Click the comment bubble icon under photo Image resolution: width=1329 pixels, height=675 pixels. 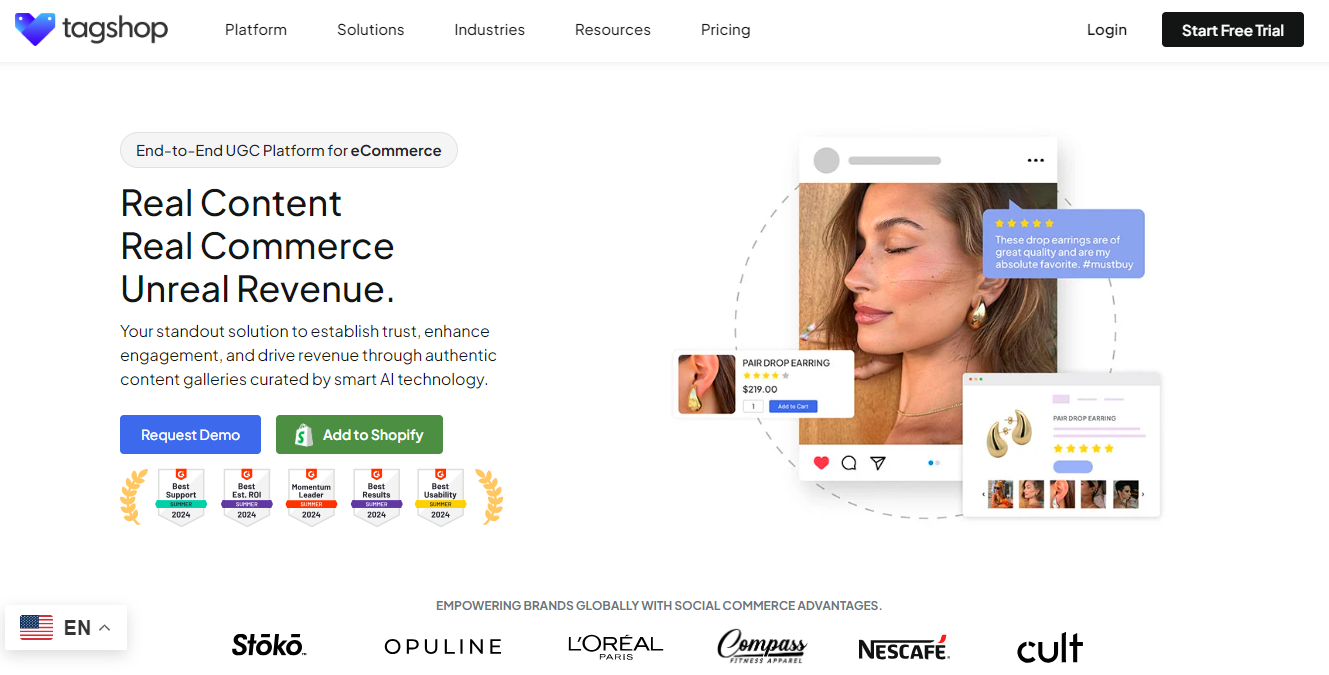[x=849, y=463]
